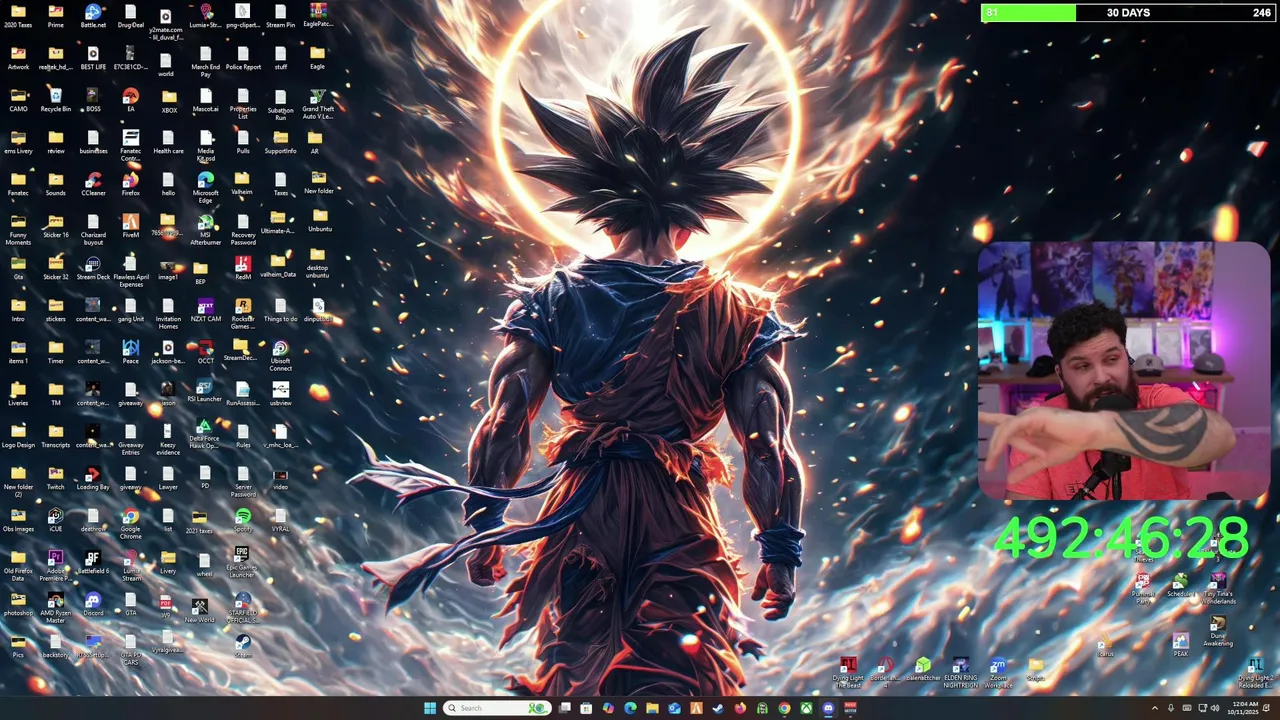The image size is (1280, 720).
Task: Select the Police Report file
Action: tap(243, 58)
